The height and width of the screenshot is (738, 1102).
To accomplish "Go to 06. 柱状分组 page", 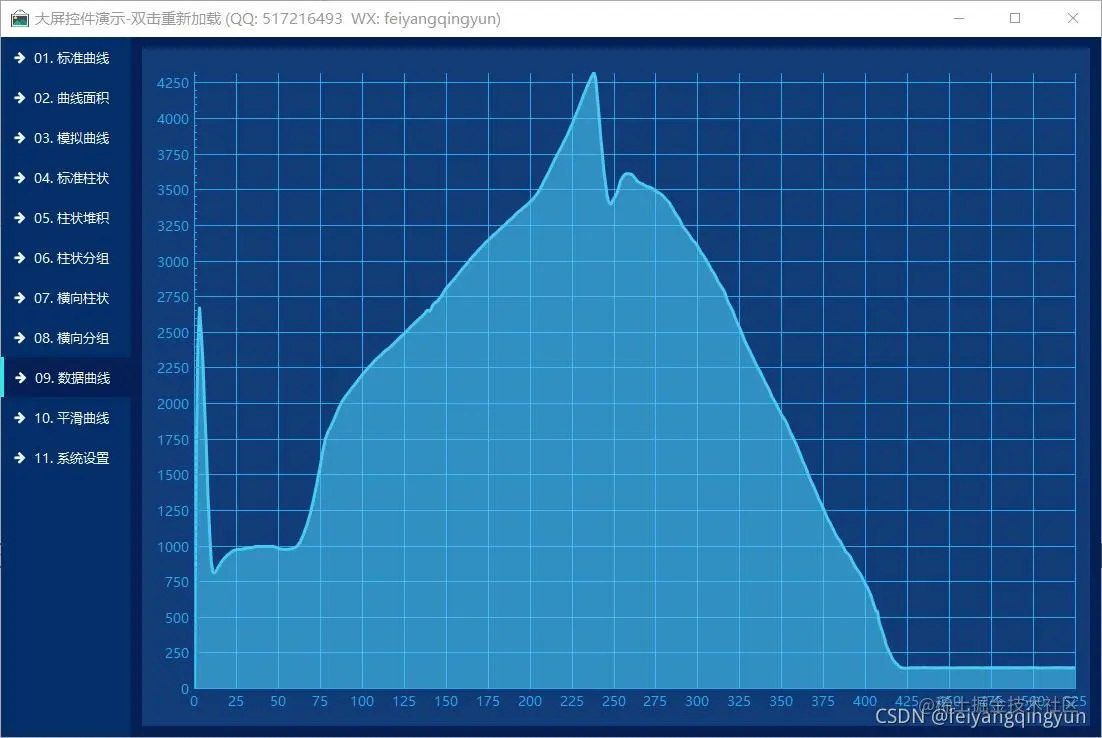I will 65,259.
